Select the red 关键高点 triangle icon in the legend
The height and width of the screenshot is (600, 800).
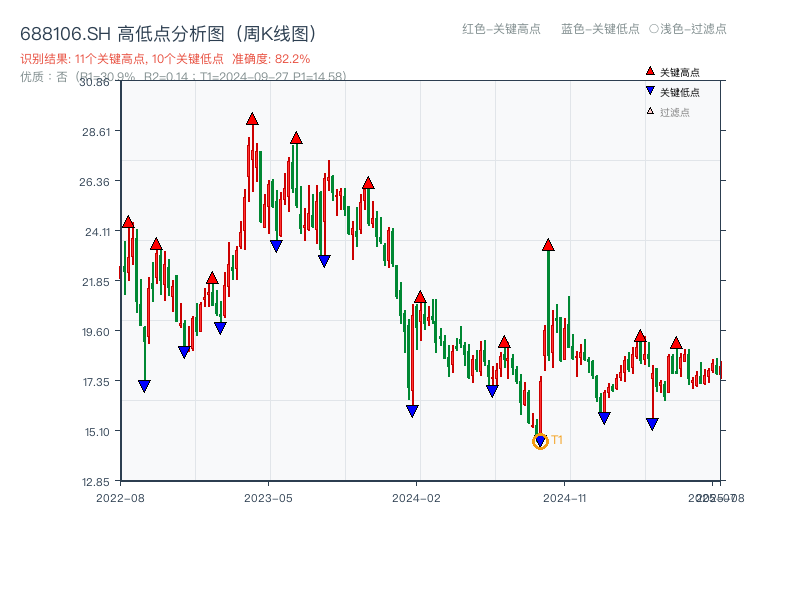tap(648, 71)
